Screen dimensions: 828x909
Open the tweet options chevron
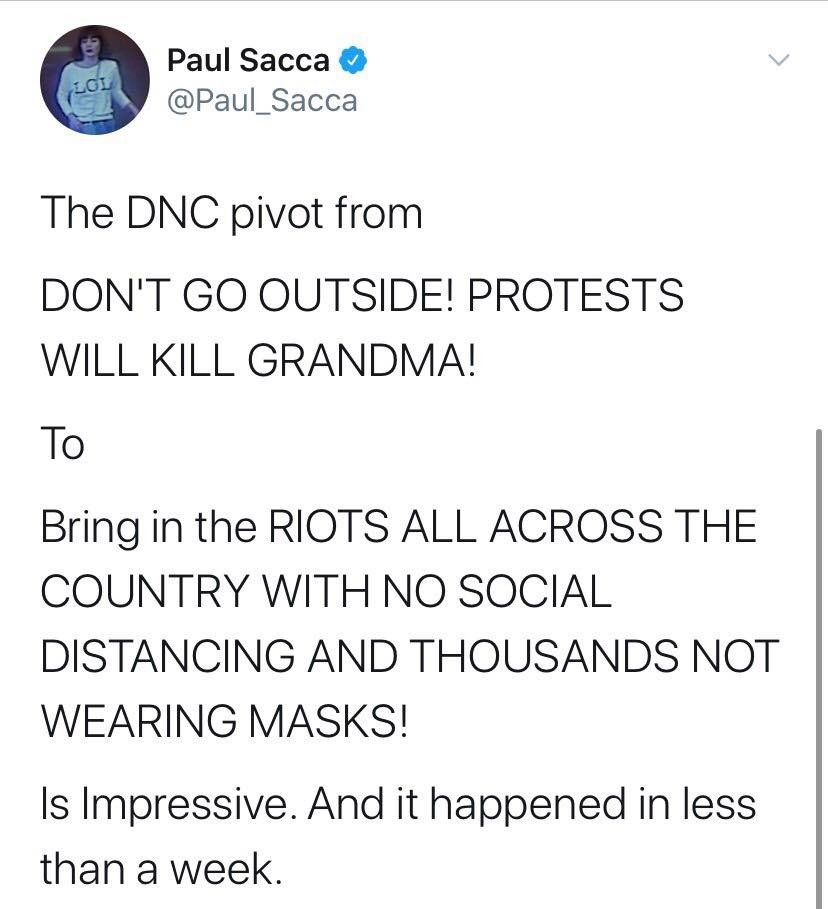tap(779, 61)
